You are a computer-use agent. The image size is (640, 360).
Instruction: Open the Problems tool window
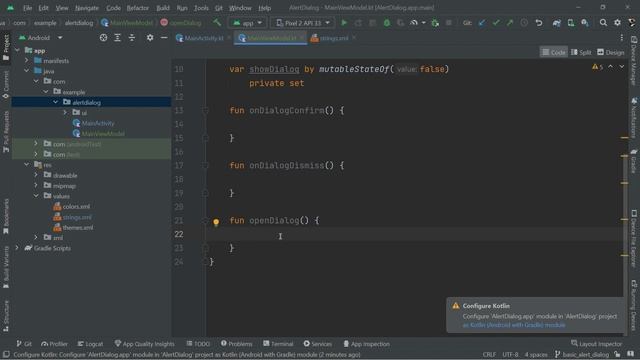pos(236,344)
